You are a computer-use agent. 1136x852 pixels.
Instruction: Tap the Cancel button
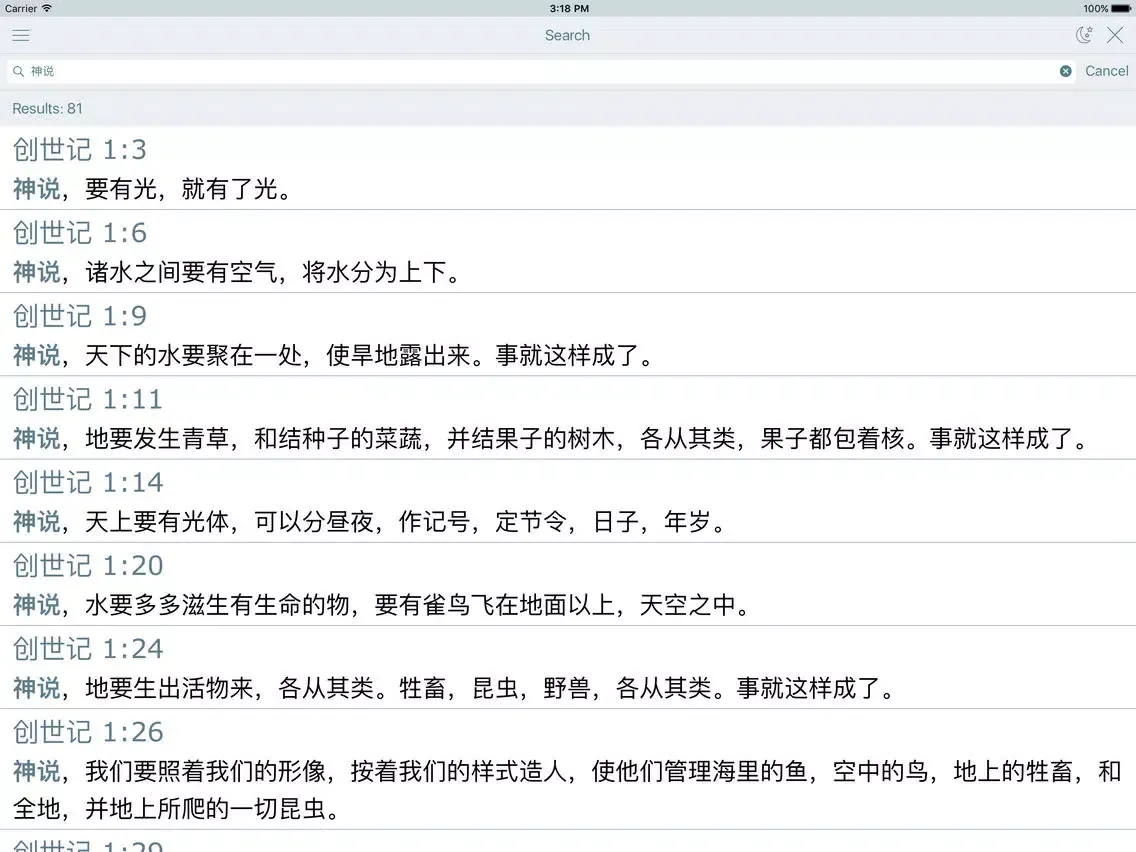pos(1106,71)
